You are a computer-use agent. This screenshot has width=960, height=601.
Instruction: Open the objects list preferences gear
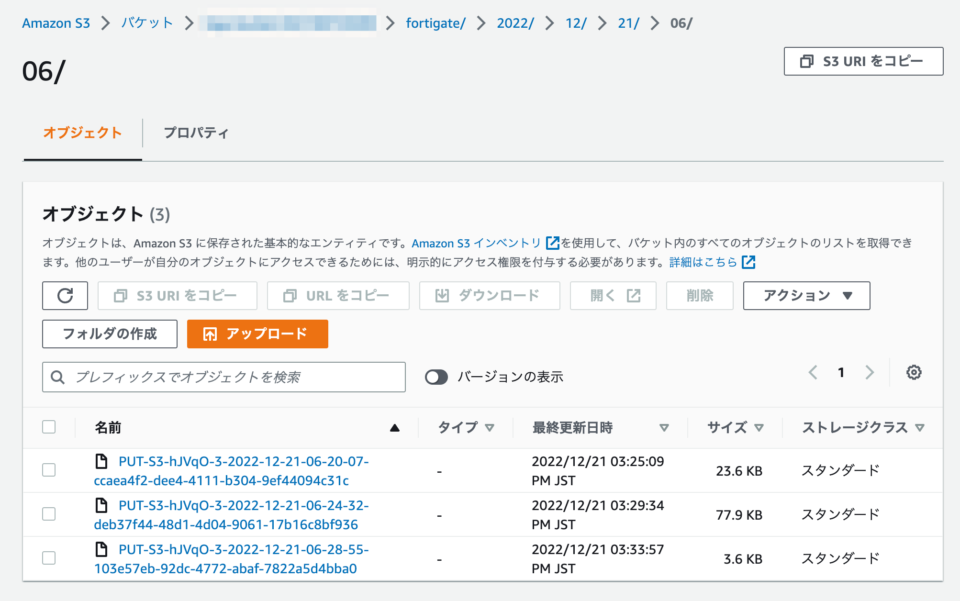click(913, 372)
